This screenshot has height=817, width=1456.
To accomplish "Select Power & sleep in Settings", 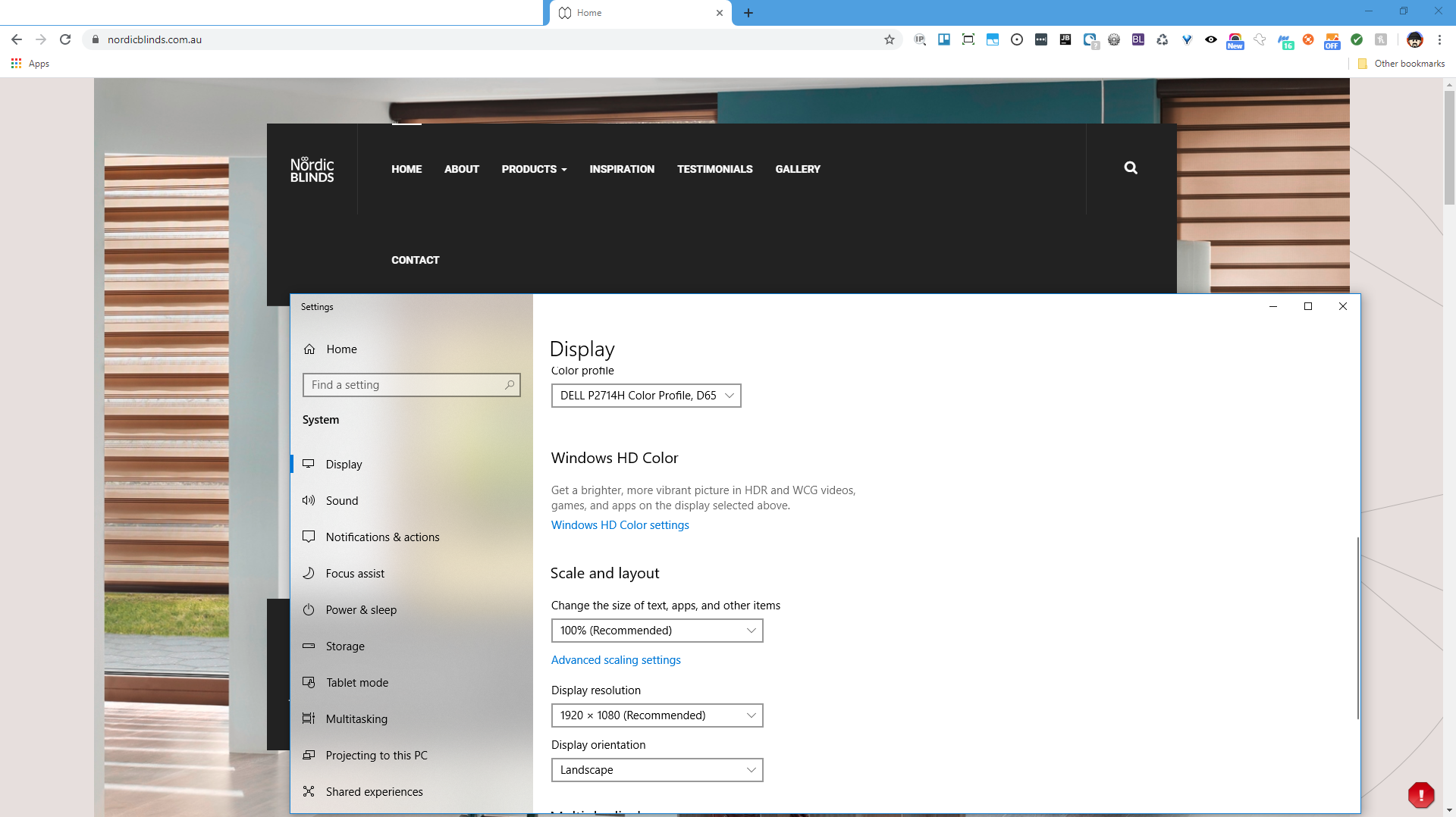I will (x=411, y=610).
